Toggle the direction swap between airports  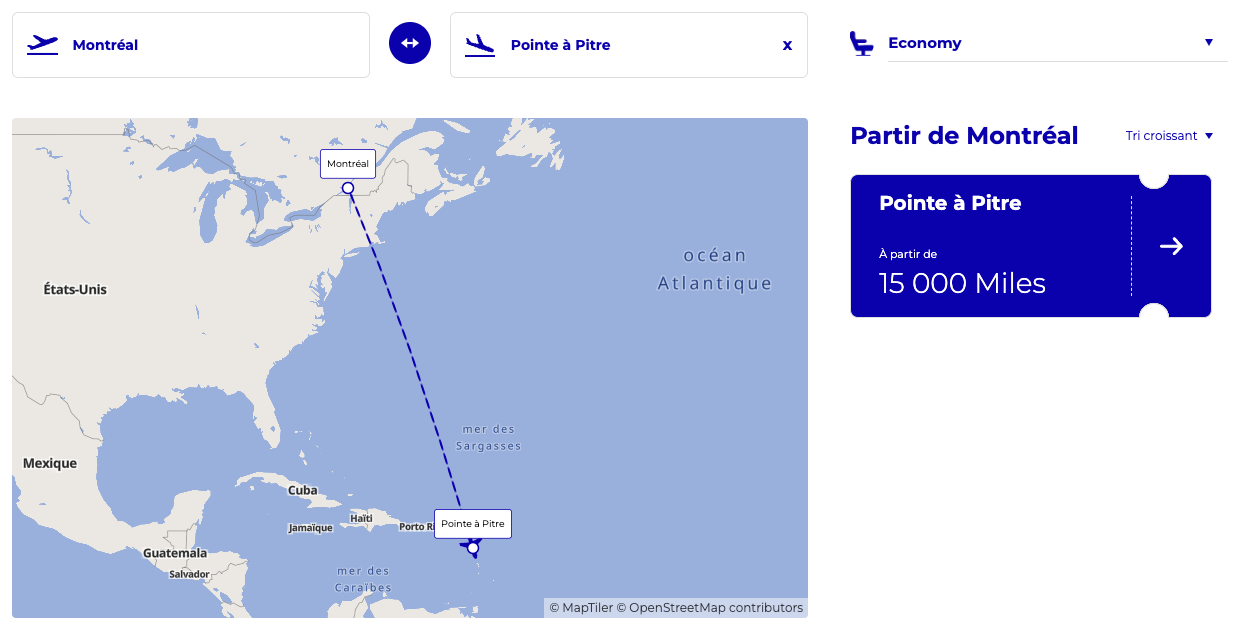(410, 42)
